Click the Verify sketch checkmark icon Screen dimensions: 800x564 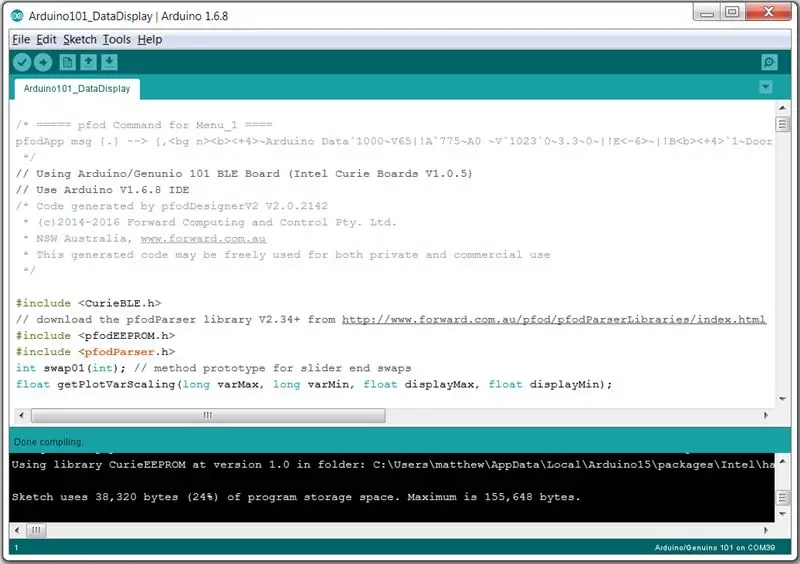[22, 62]
